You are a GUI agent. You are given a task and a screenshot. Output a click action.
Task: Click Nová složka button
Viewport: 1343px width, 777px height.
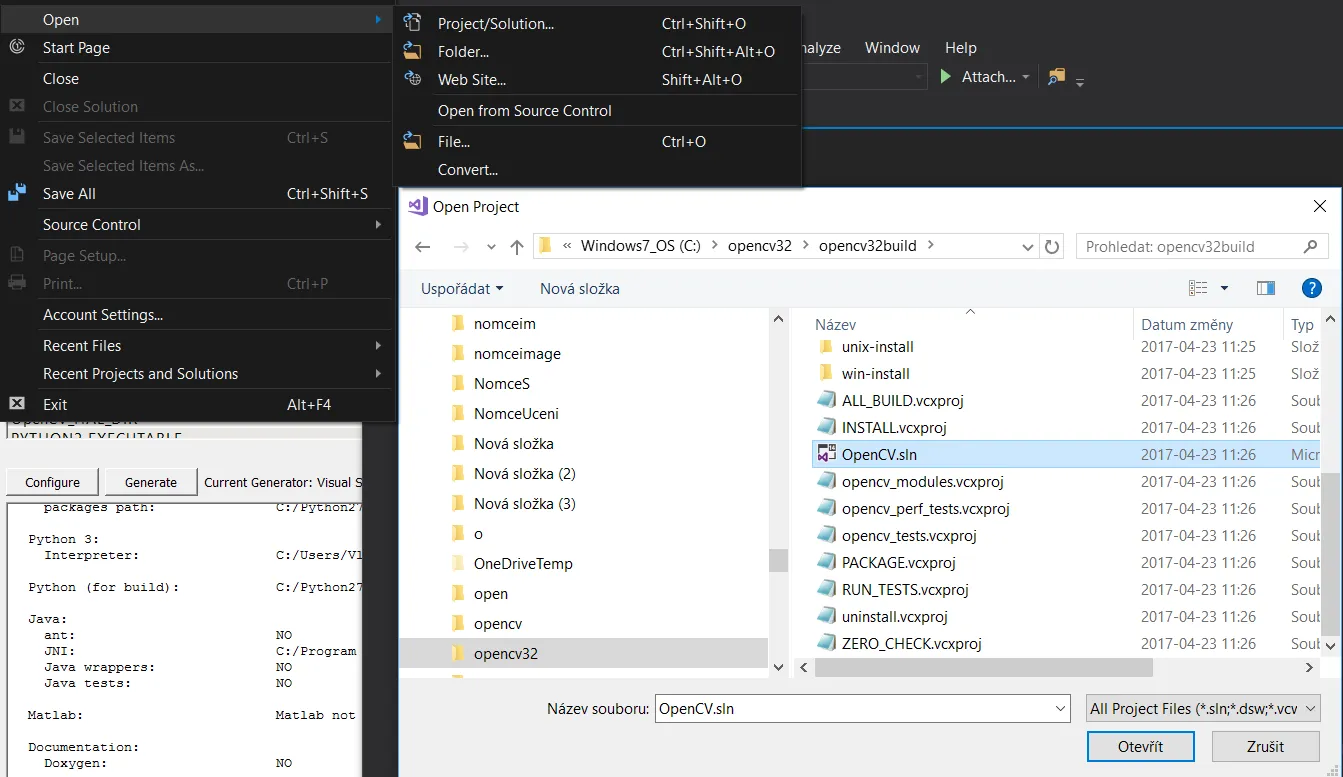click(x=580, y=288)
